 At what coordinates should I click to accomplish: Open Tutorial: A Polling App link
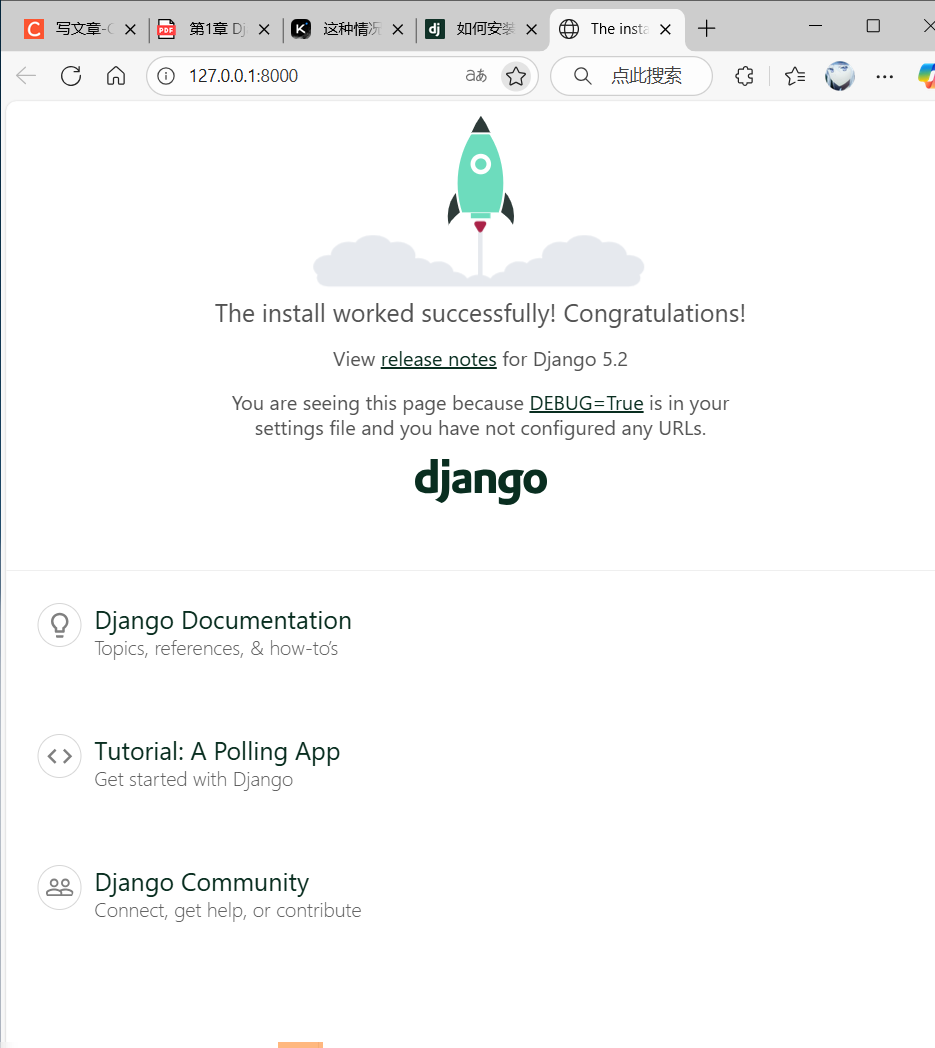[217, 751]
